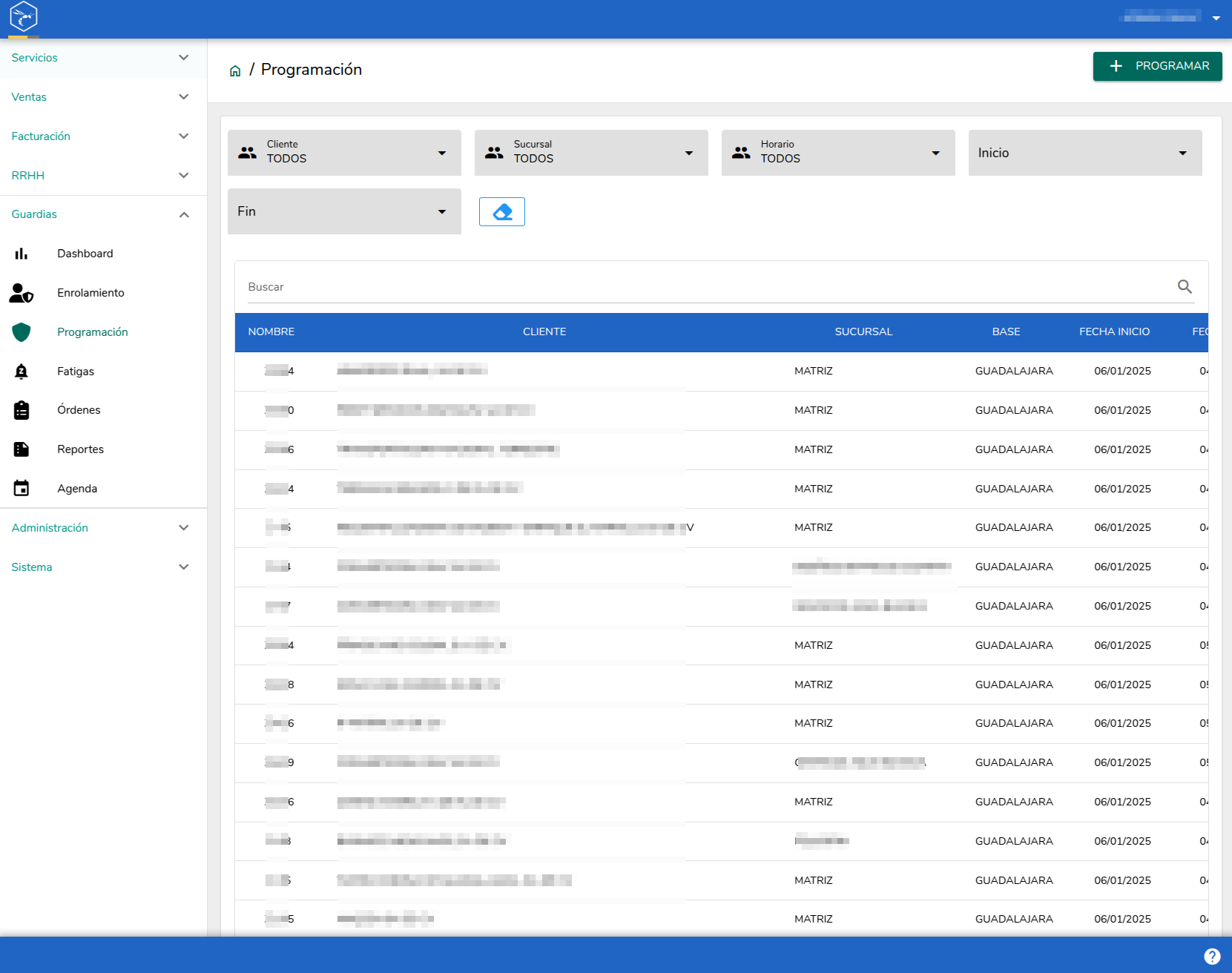Click the Programación breadcrumb title
Viewport: 1232px width, 973px height.
click(312, 70)
